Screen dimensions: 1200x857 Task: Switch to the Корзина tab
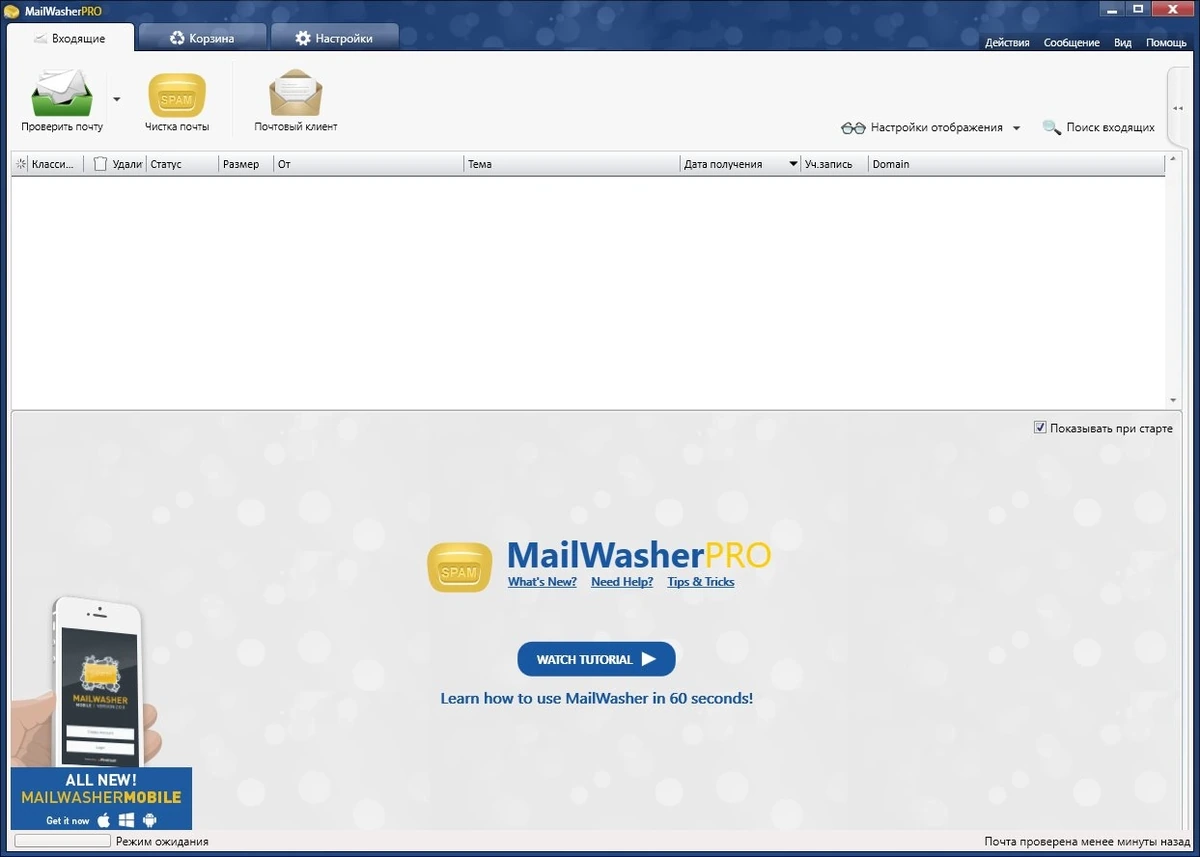pos(202,38)
